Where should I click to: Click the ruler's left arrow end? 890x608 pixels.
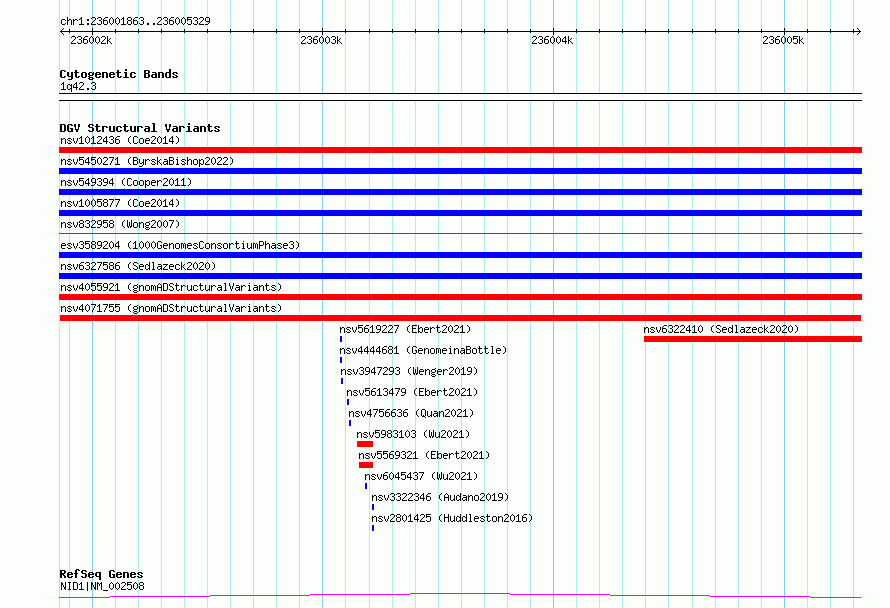[62, 31]
